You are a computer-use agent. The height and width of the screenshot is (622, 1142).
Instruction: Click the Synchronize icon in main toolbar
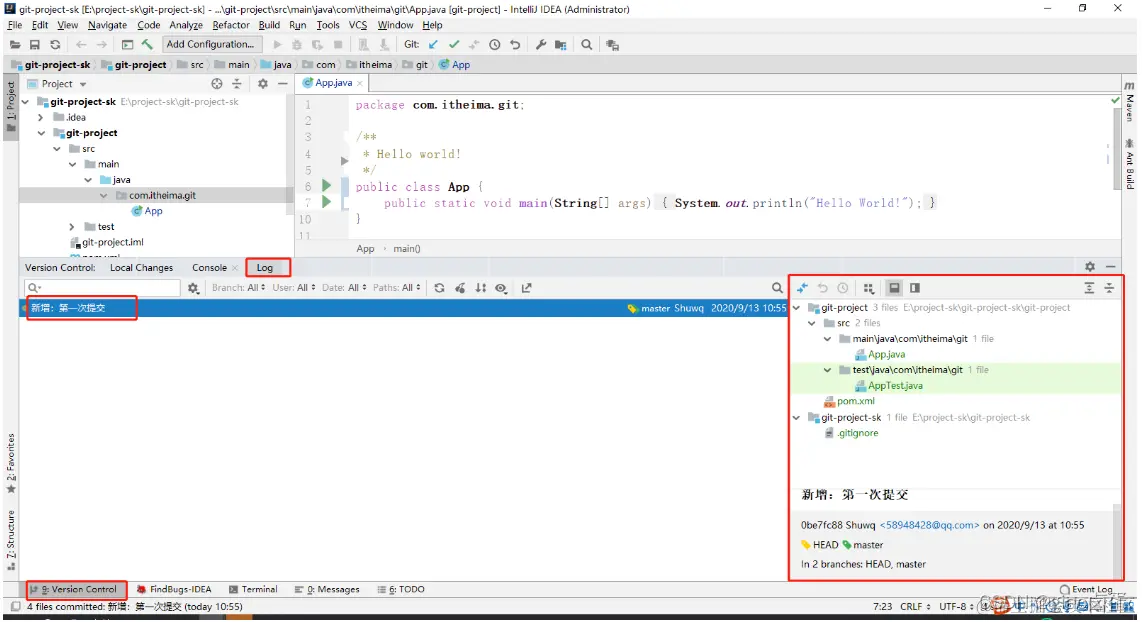55,44
